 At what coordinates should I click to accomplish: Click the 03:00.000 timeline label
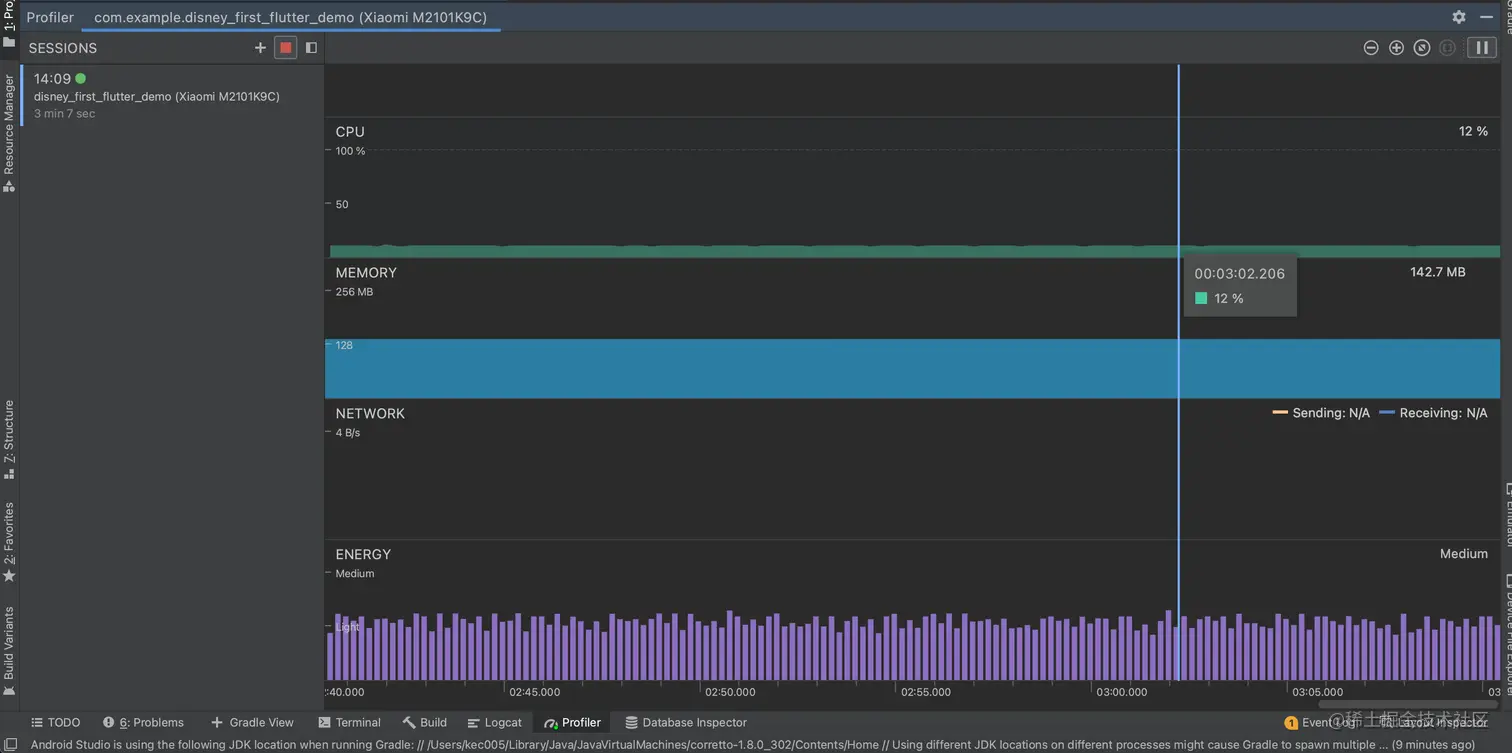1122,692
